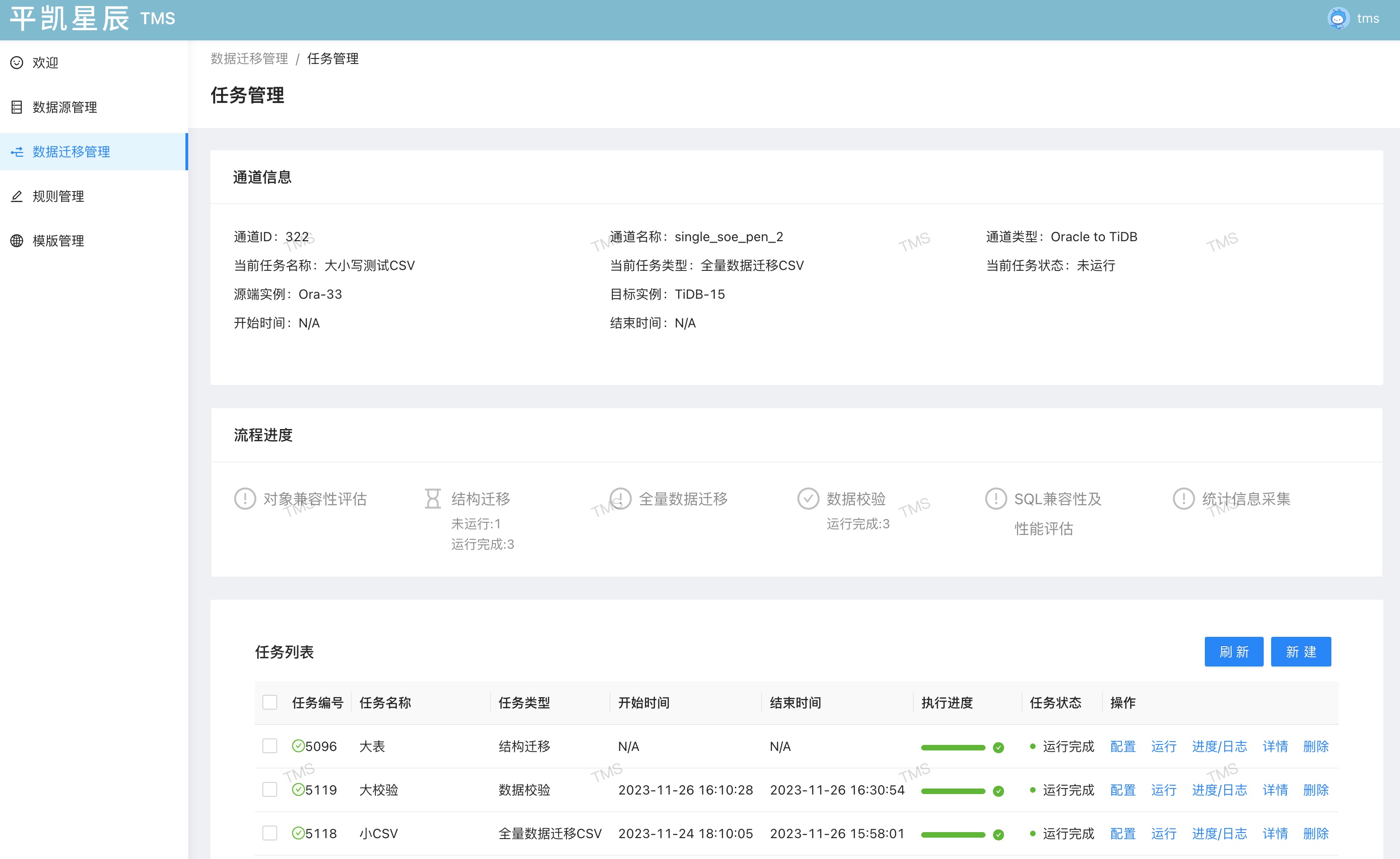Image resolution: width=1400 pixels, height=859 pixels.
Task: Toggle the select-all checkbox in table header
Action: [270, 702]
